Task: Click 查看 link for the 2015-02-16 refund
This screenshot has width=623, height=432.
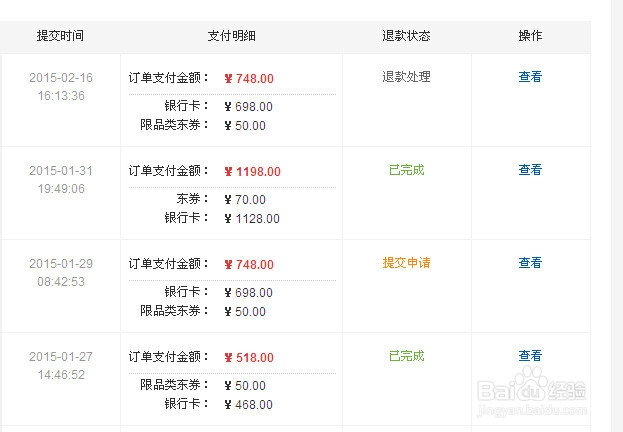Action: (x=530, y=77)
